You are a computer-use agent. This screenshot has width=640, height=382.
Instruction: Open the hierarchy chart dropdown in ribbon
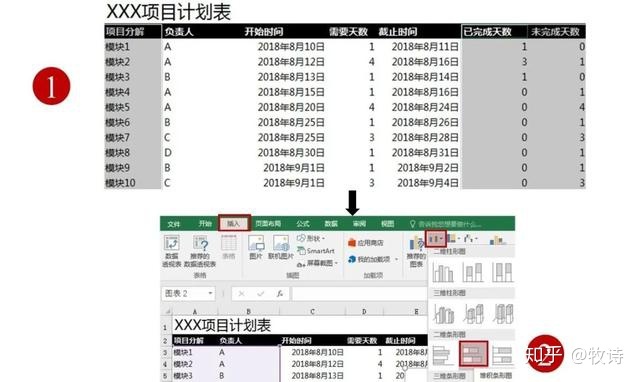pos(454,238)
